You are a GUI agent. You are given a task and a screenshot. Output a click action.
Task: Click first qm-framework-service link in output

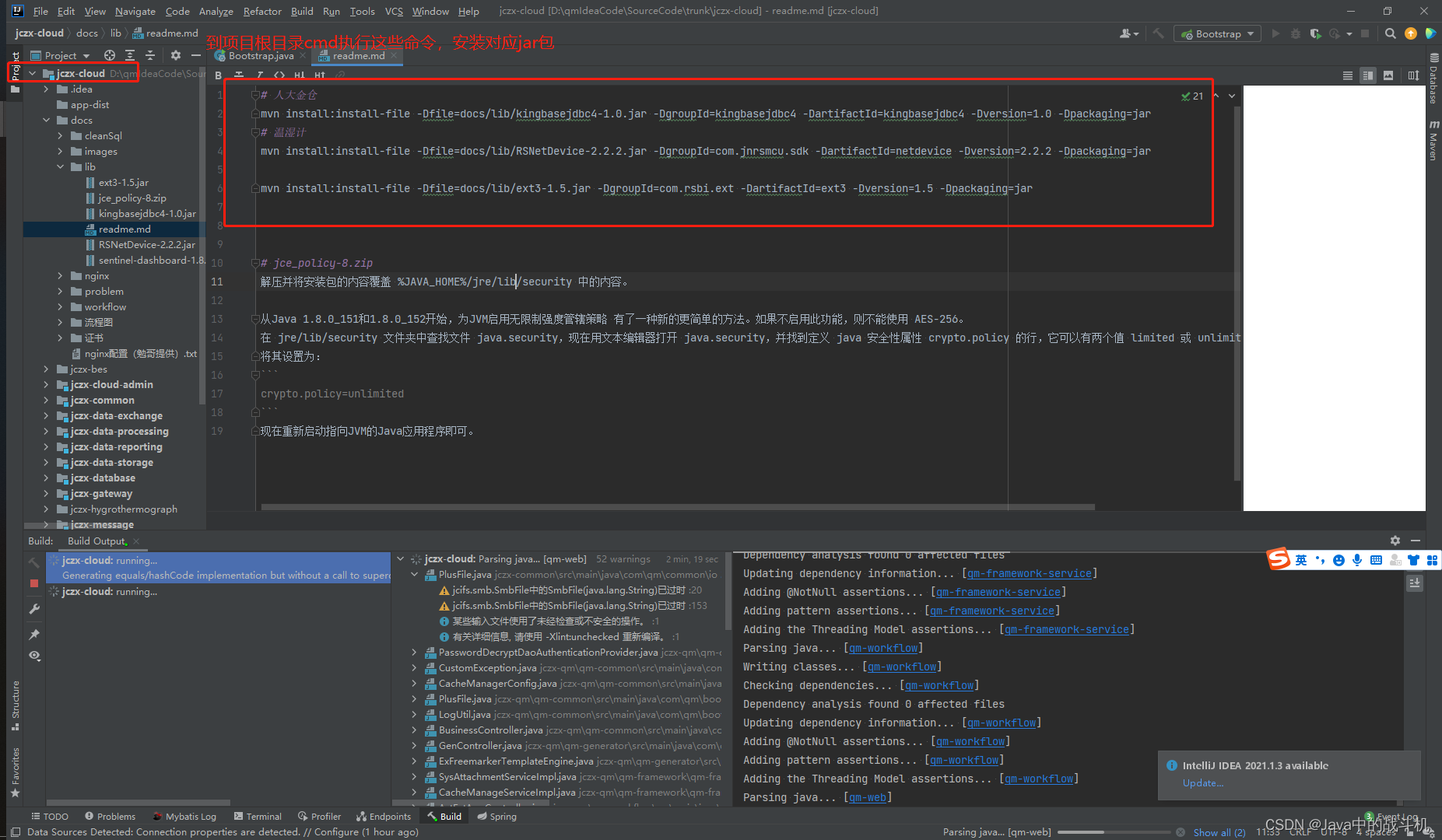[1029, 573]
